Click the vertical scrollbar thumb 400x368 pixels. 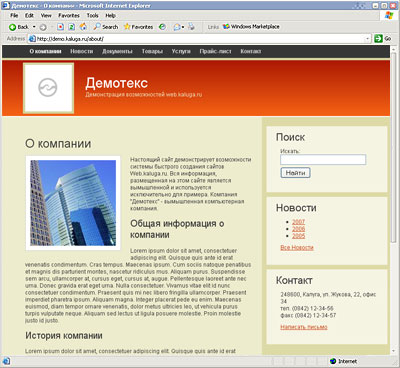coord(394,148)
